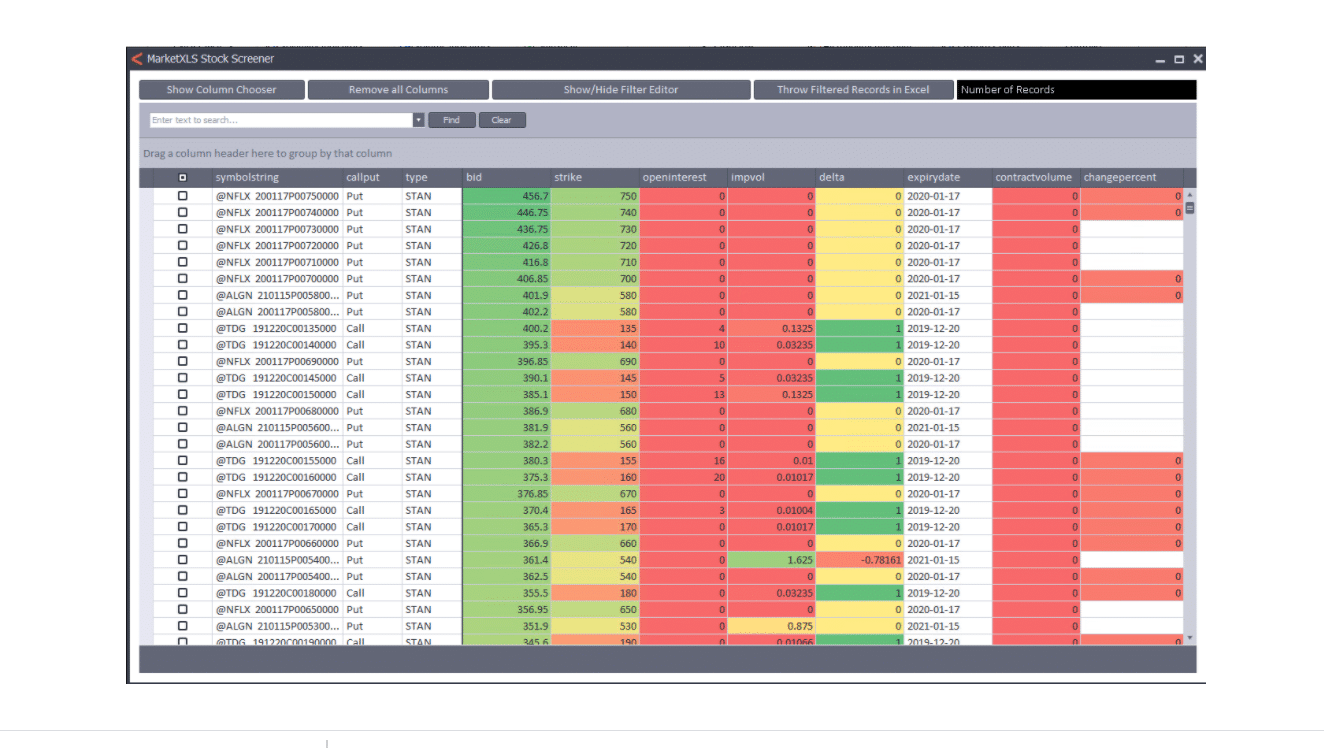The width and height of the screenshot is (1324, 748).
Task: Click the MarketXLS logo icon in title bar
Action: (x=136, y=59)
